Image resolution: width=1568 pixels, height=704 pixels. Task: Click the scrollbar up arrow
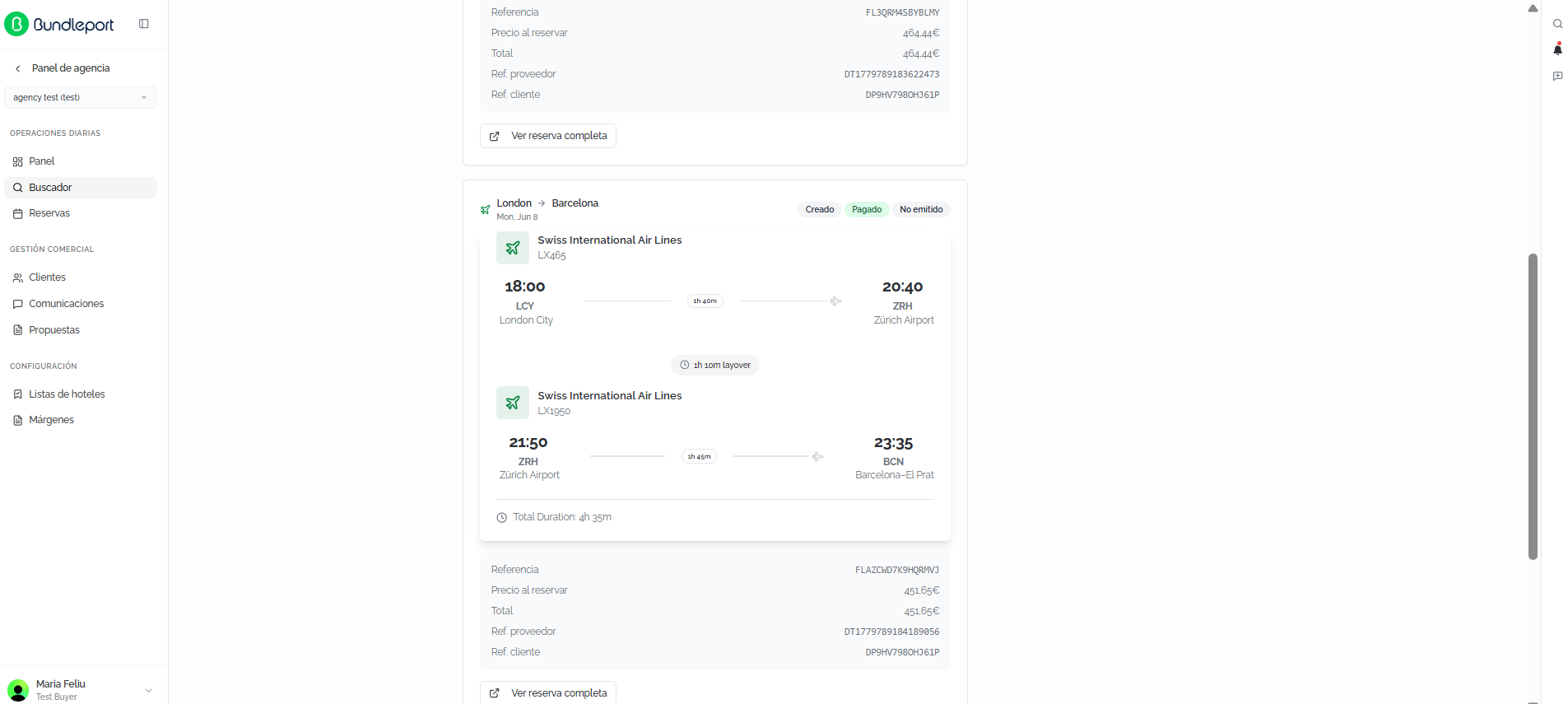click(1533, 8)
